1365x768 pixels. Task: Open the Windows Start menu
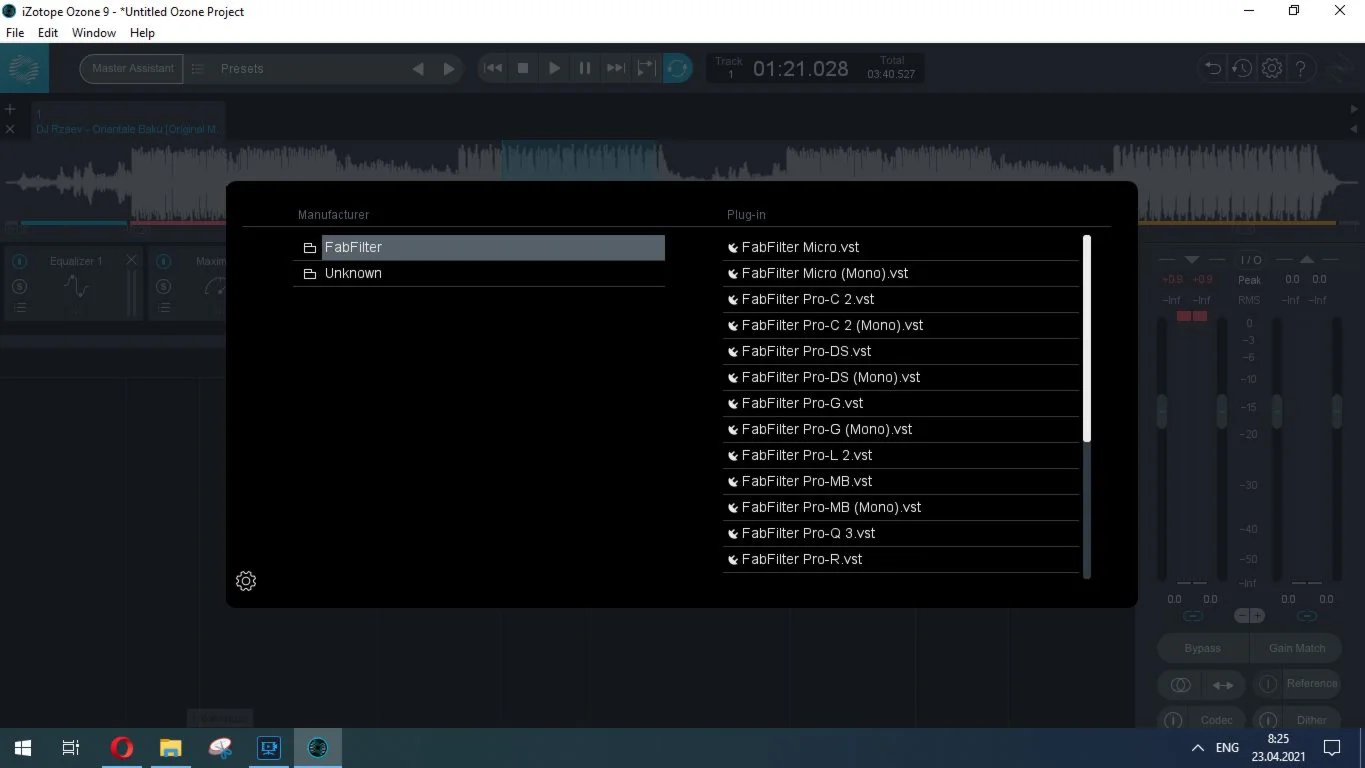coord(22,747)
